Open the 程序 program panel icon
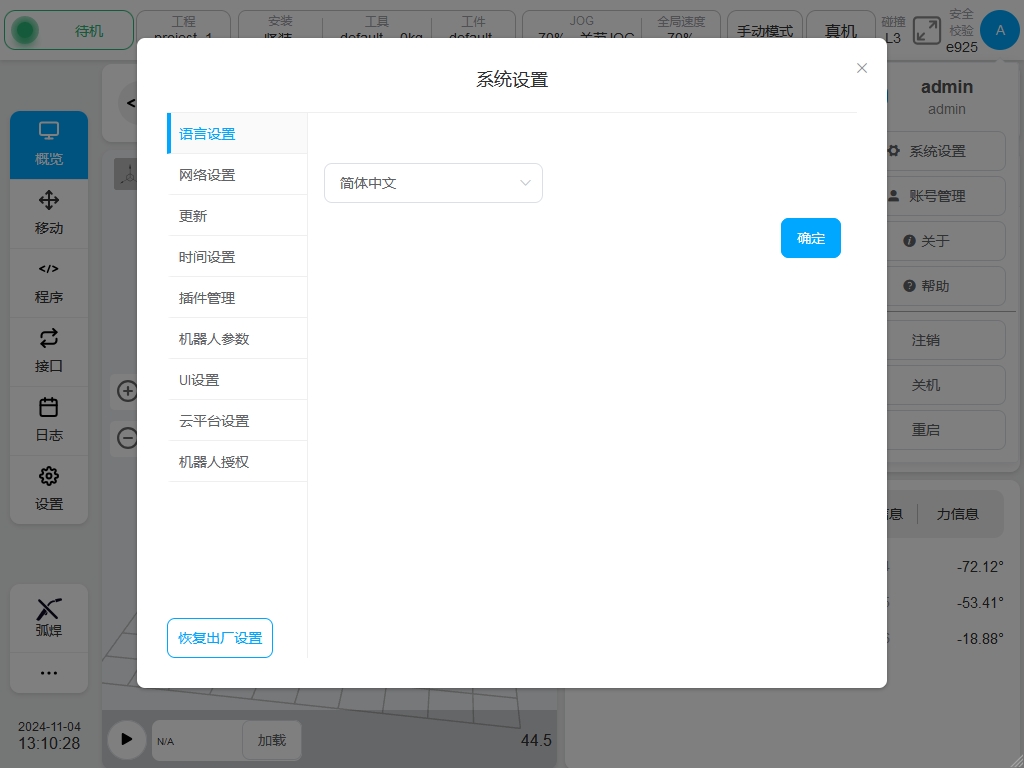This screenshot has width=1024, height=768. (49, 269)
